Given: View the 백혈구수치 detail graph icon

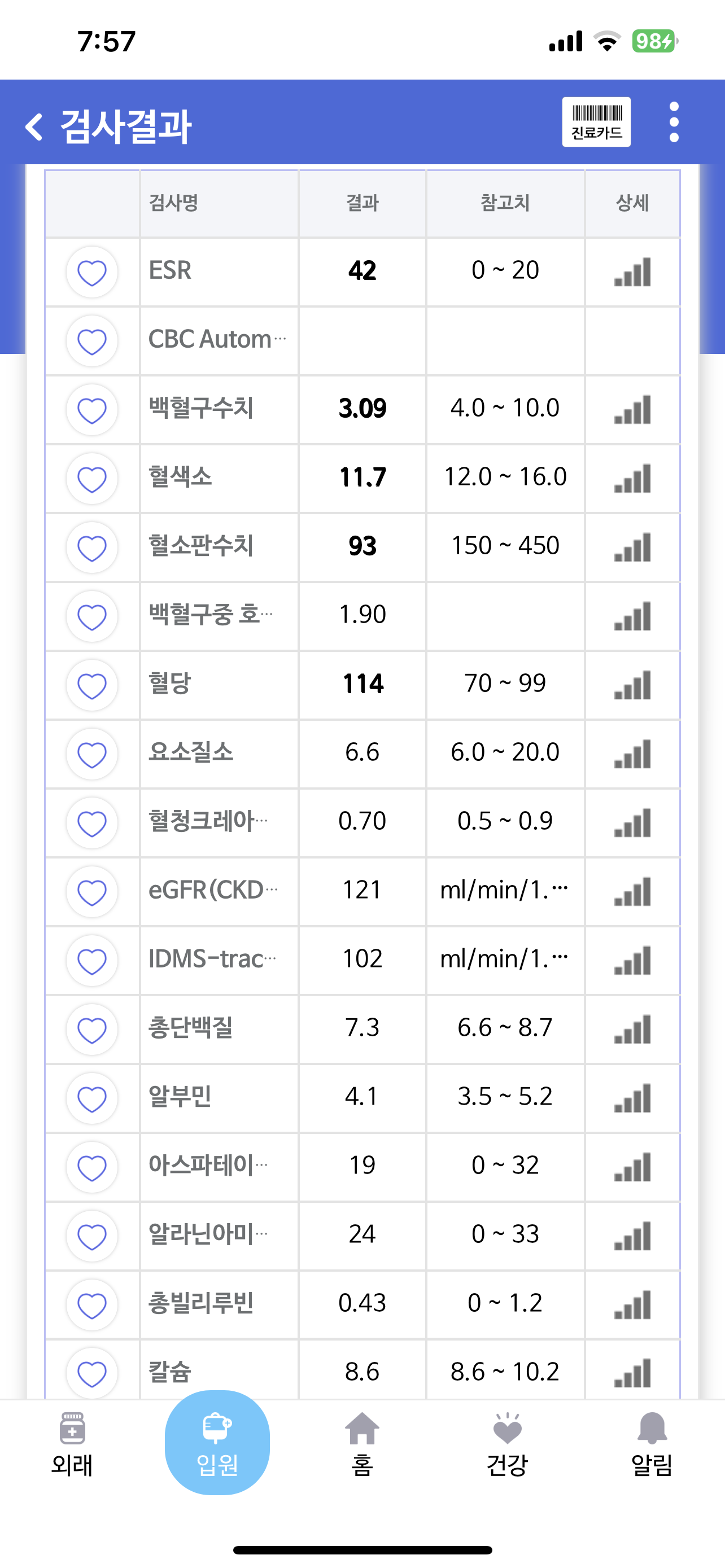Looking at the screenshot, I should [x=632, y=409].
